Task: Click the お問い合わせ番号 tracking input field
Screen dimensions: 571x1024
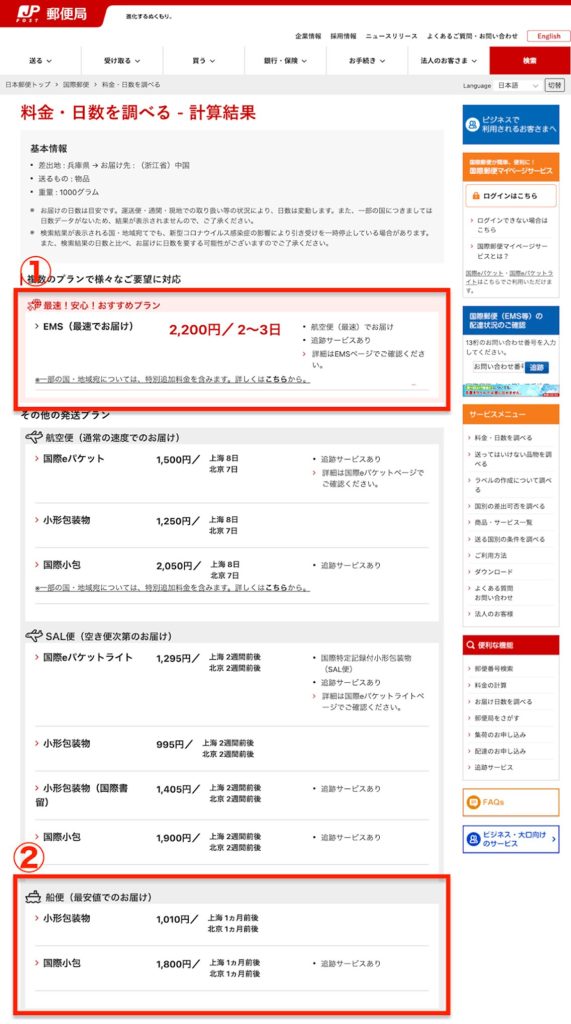Action: [x=498, y=367]
